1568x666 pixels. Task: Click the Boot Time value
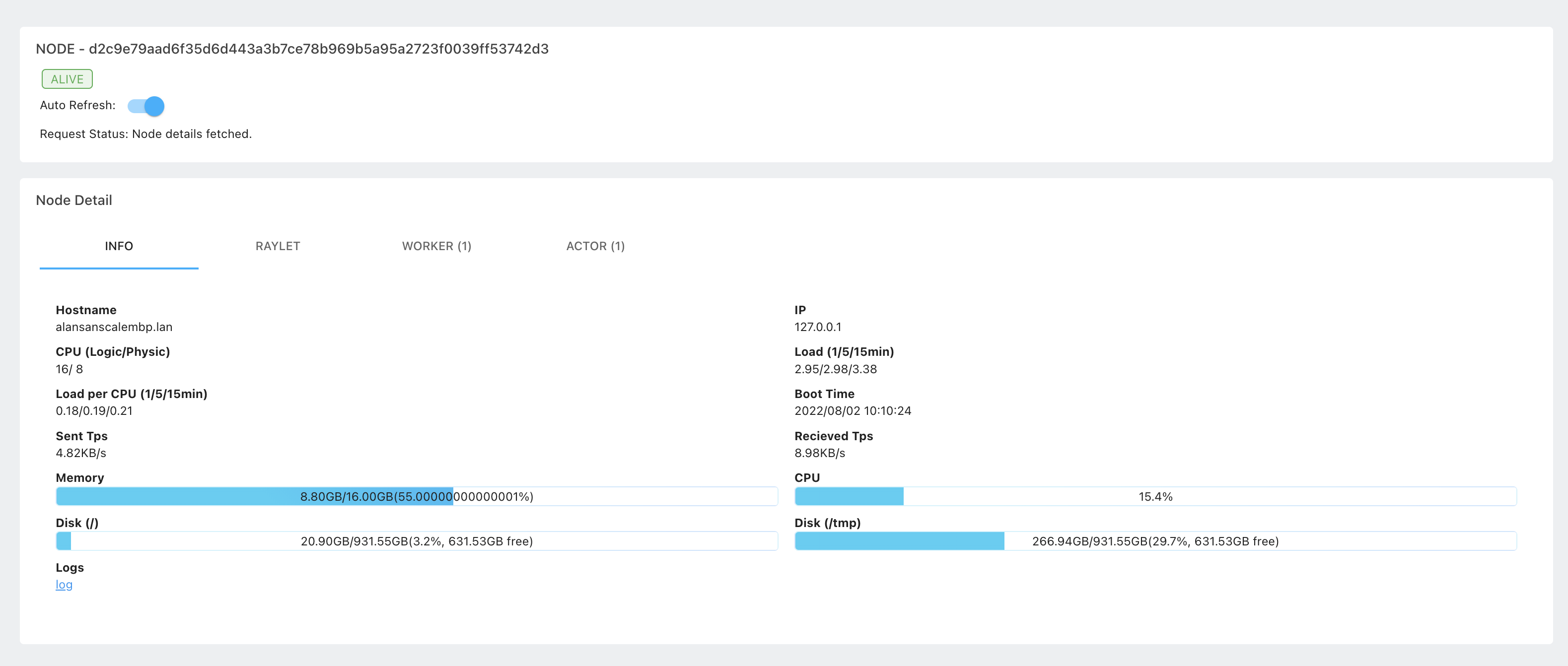[852, 411]
